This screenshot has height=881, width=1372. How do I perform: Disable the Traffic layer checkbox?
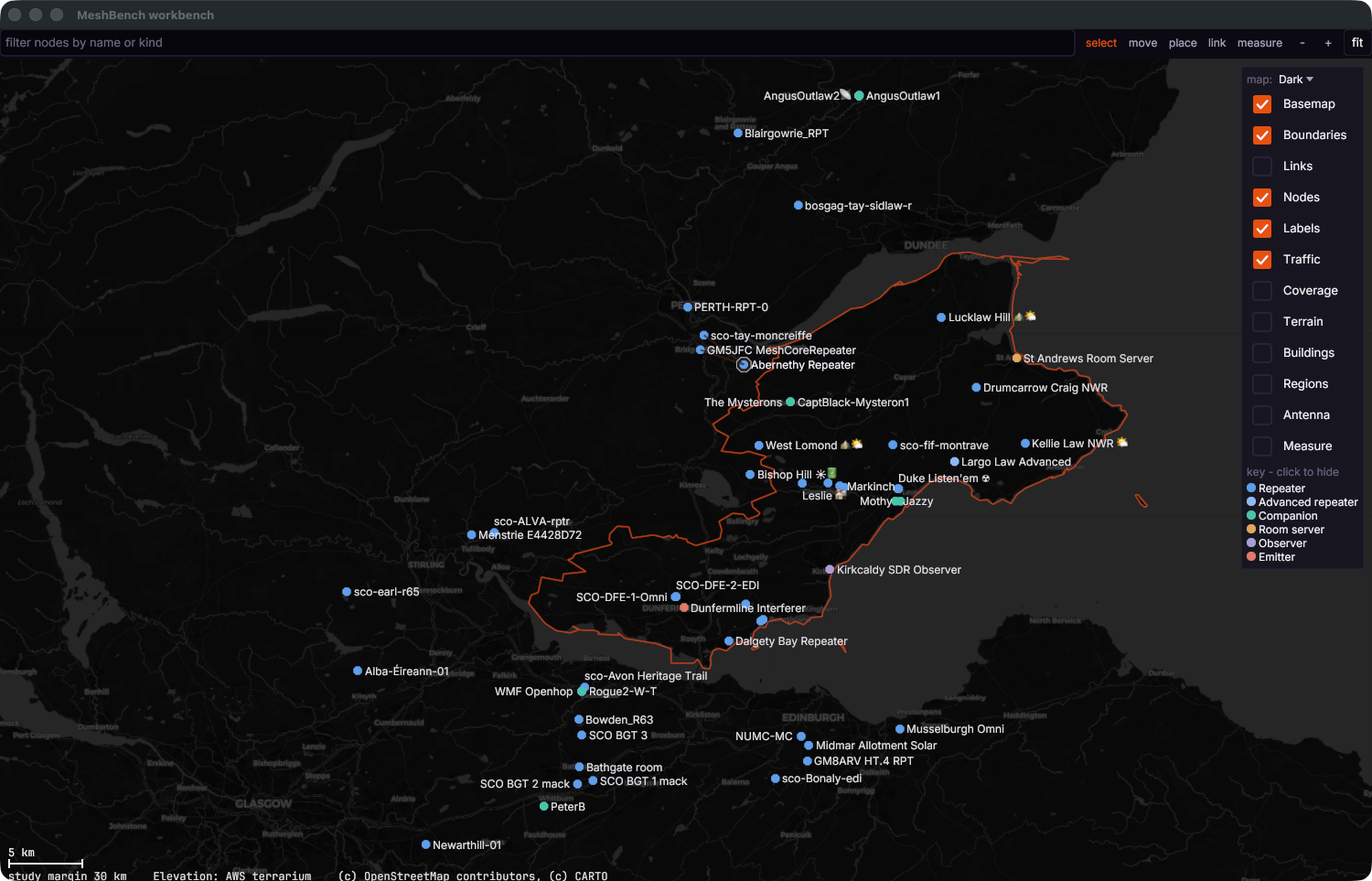[x=1262, y=260]
